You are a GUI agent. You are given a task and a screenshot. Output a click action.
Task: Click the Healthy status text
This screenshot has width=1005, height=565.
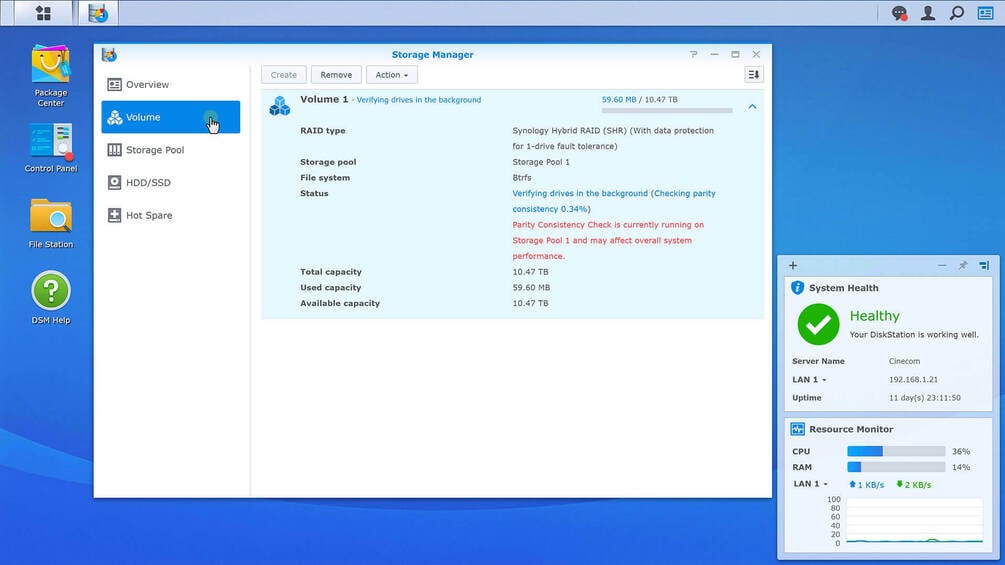pyautogui.click(x=874, y=316)
